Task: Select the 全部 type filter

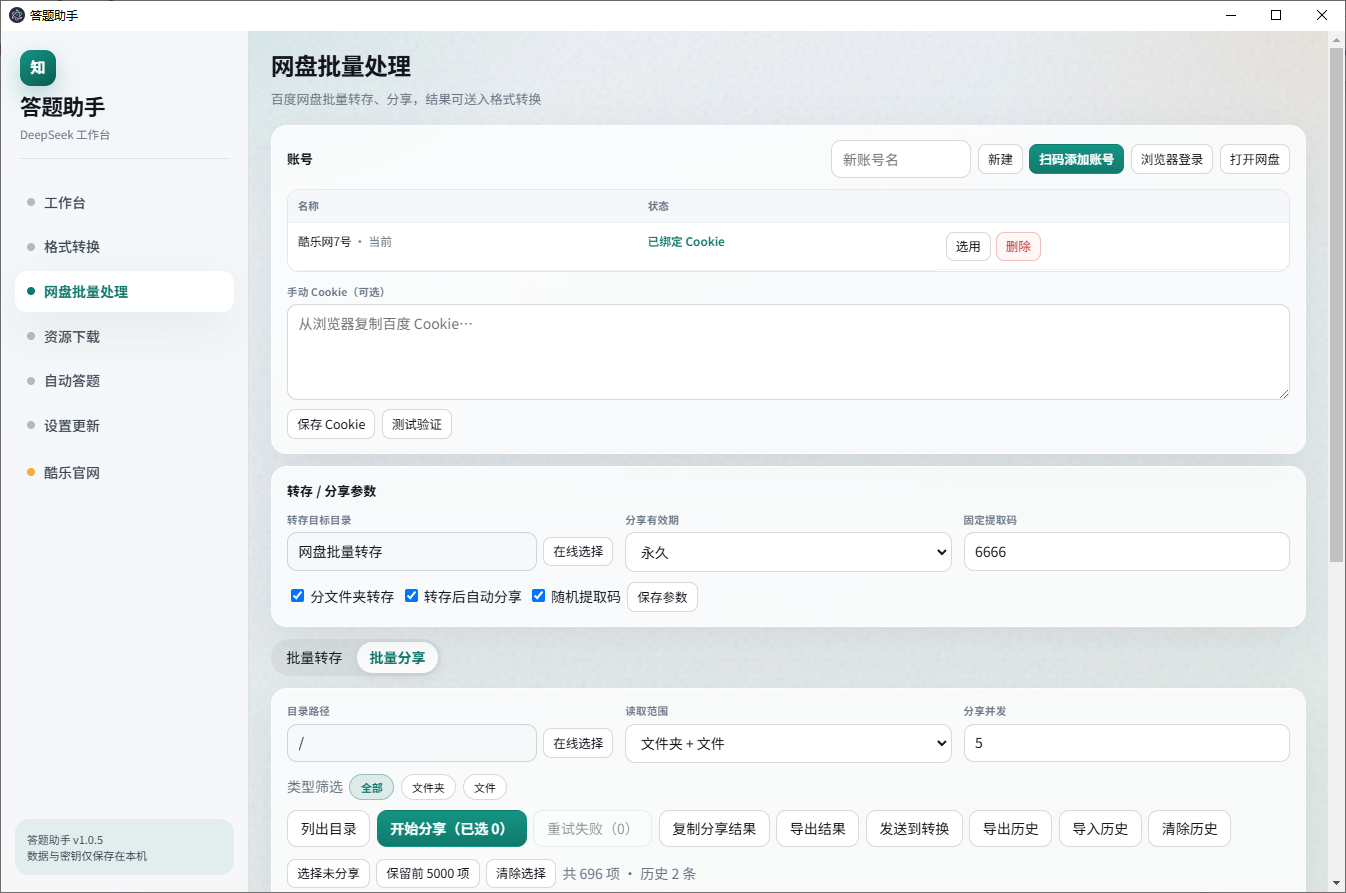Action: (x=372, y=788)
